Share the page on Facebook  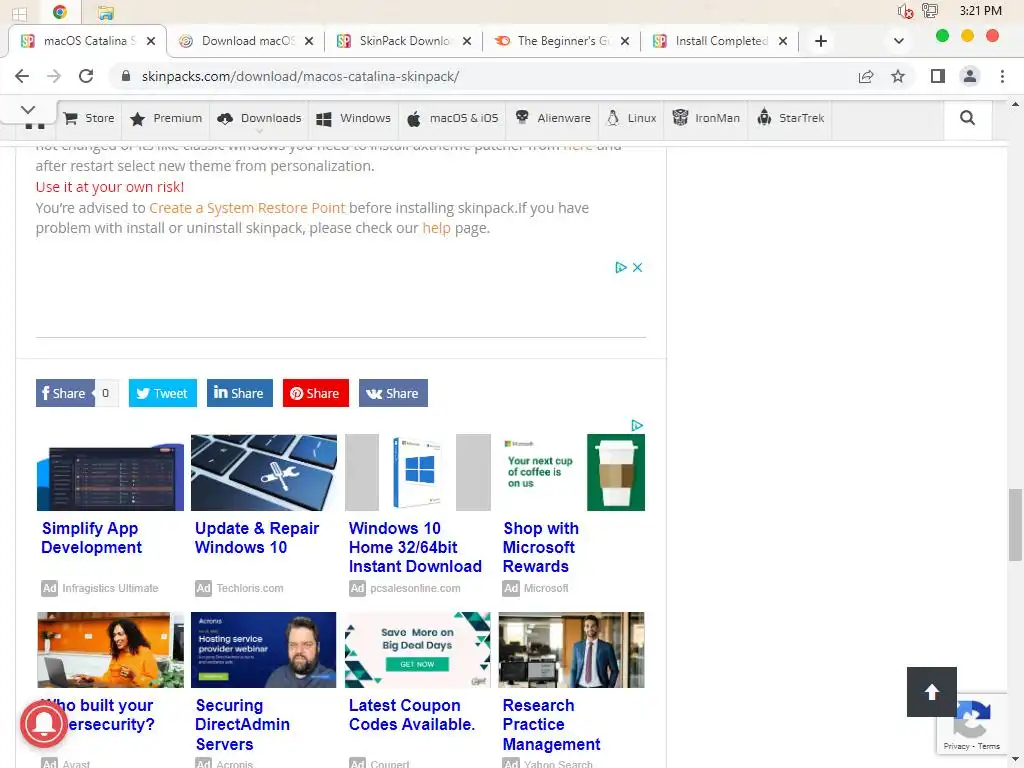(65, 393)
